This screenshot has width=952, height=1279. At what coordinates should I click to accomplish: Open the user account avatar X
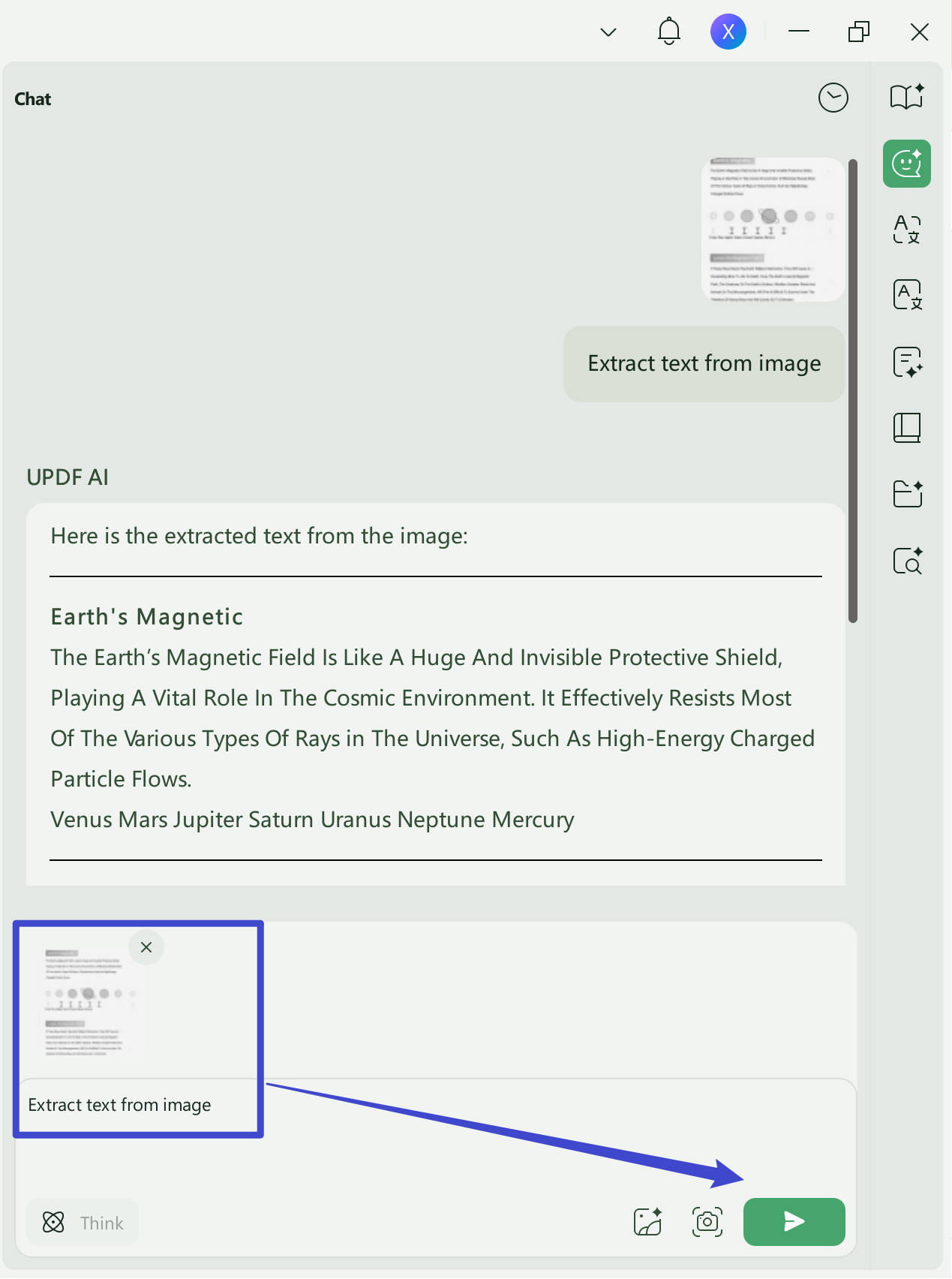(728, 32)
